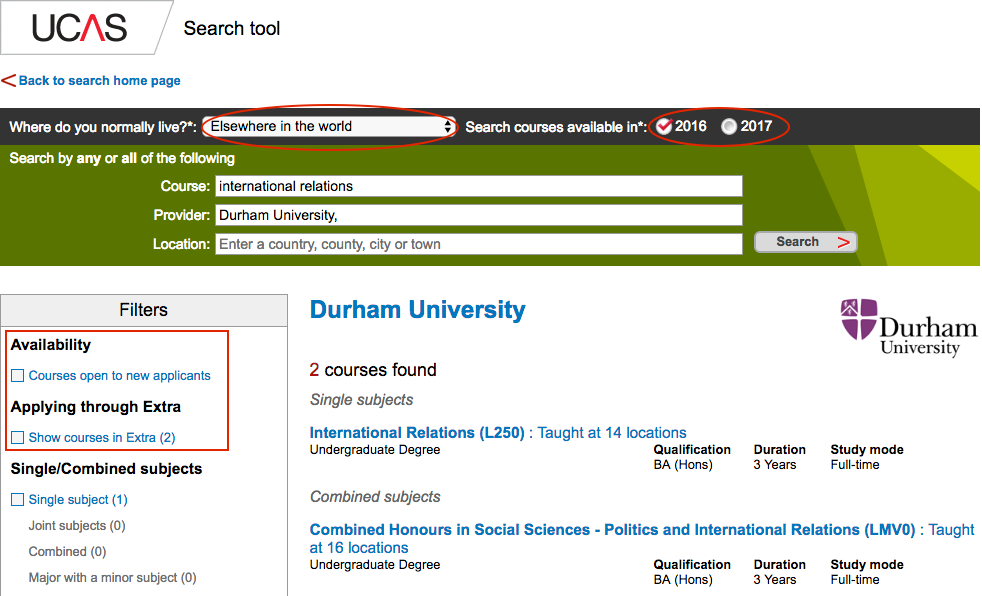Click 'Single/Combined subjects' heading
The width and height of the screenshot is (982, 596).
click(106, 469)
